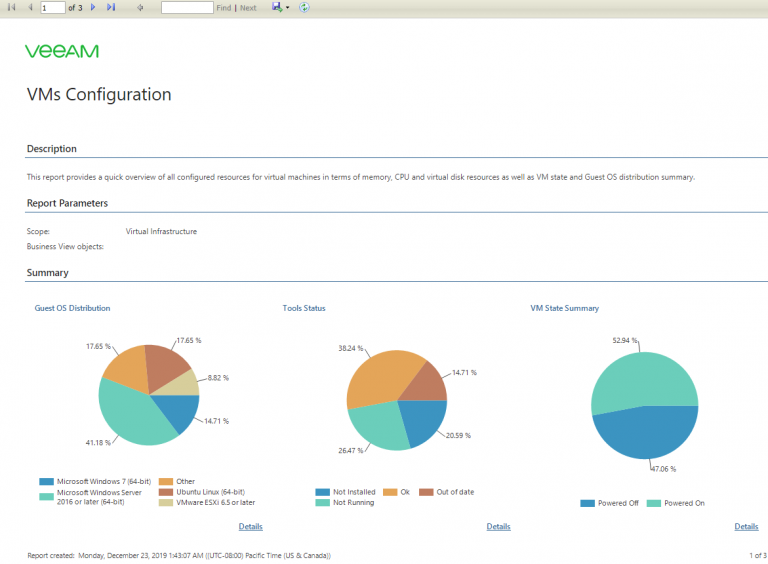Open the export format dropdown arrow
The image size is (768, 564).
click(x=288, y=7)
